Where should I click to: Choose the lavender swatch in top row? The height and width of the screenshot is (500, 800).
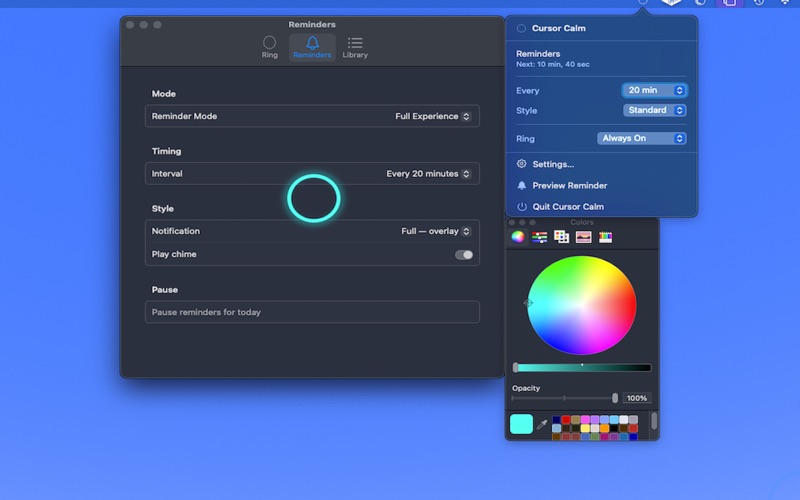(x=595, y=419)
